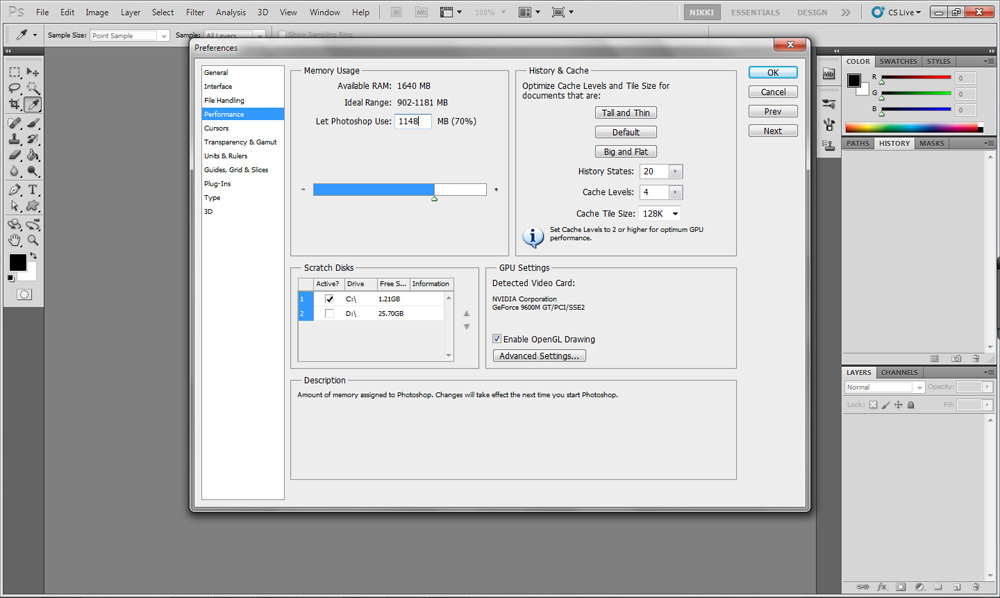
Task: Select the Hand tool
Action: (14, 240)
